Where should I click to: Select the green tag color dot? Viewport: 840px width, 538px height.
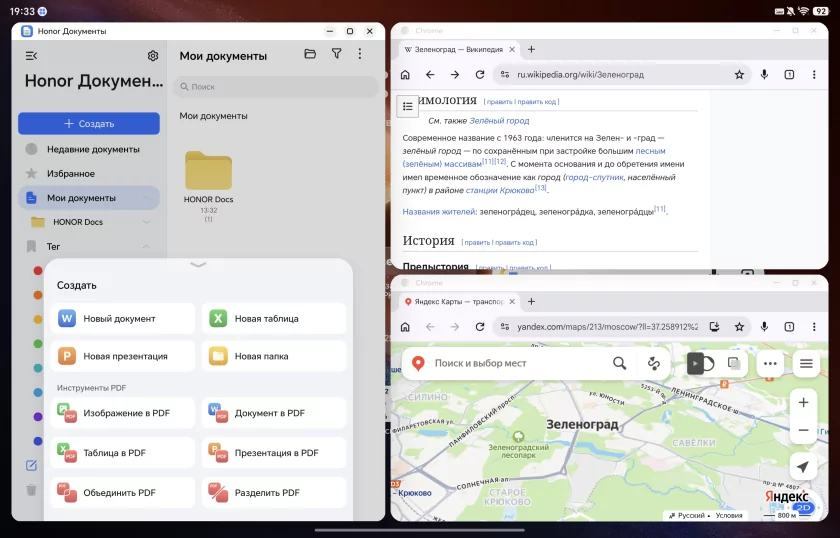point(38,343)
